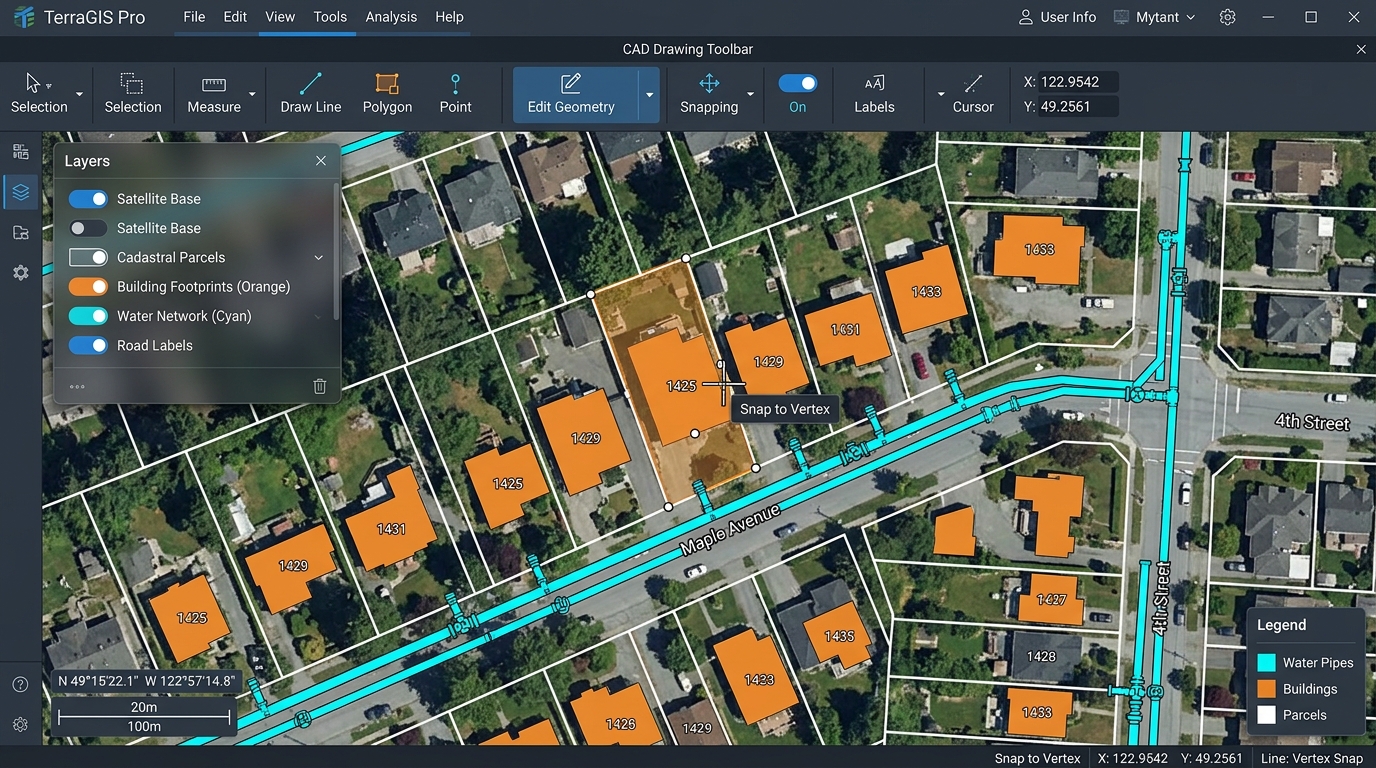
Task: Click the orange Buildings legend swatch
Action: point(1266,689)
